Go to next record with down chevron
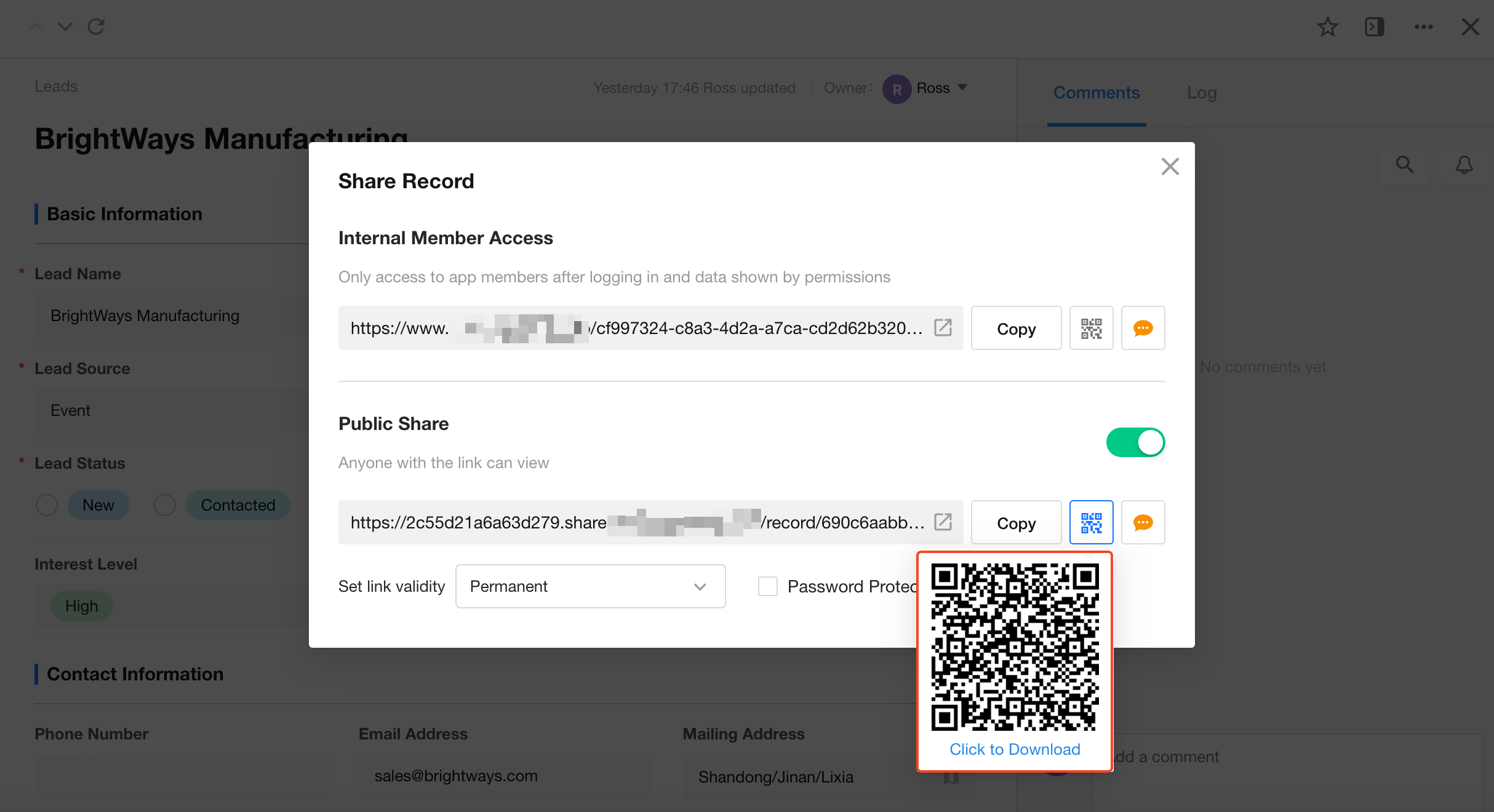1494x812 pixels. (x=65, y=27)
